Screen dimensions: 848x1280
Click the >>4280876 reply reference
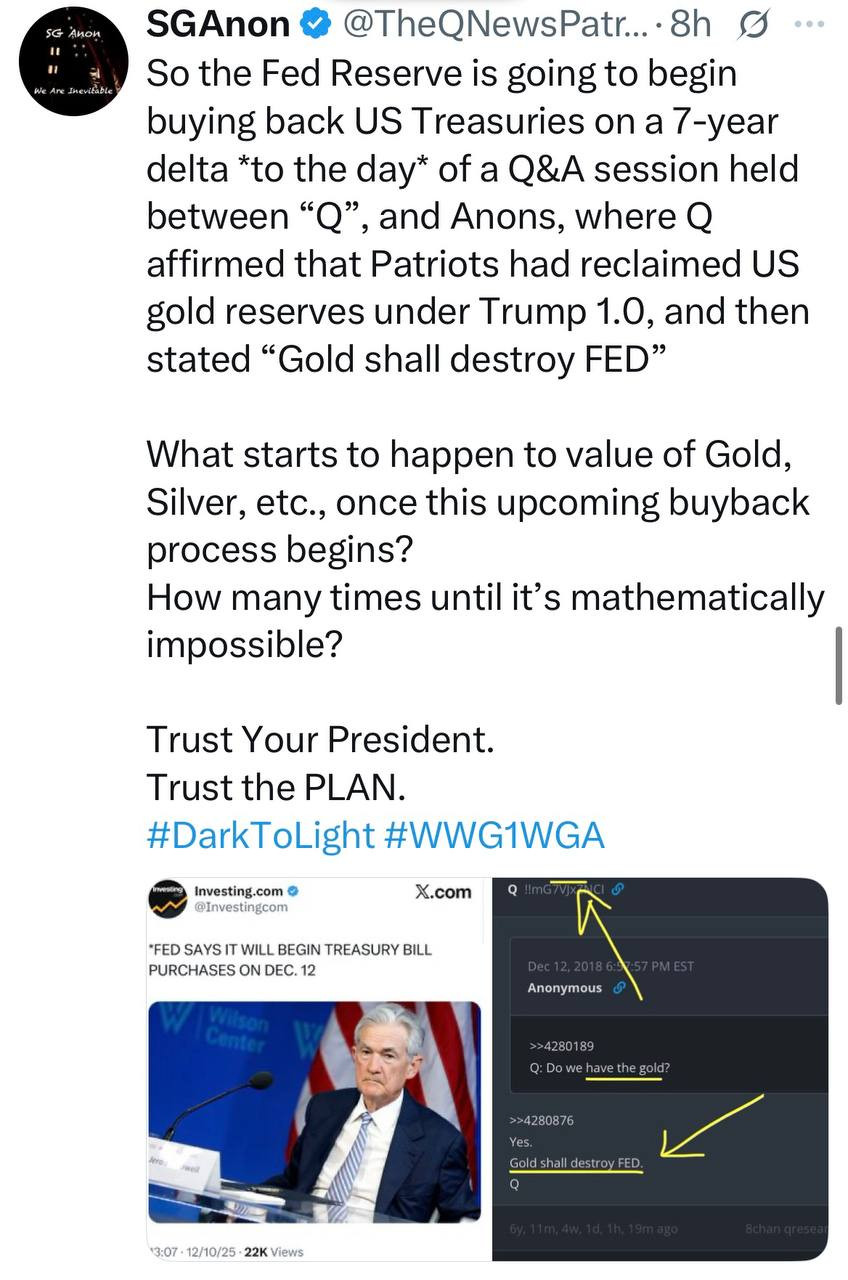coord(541,1120)
